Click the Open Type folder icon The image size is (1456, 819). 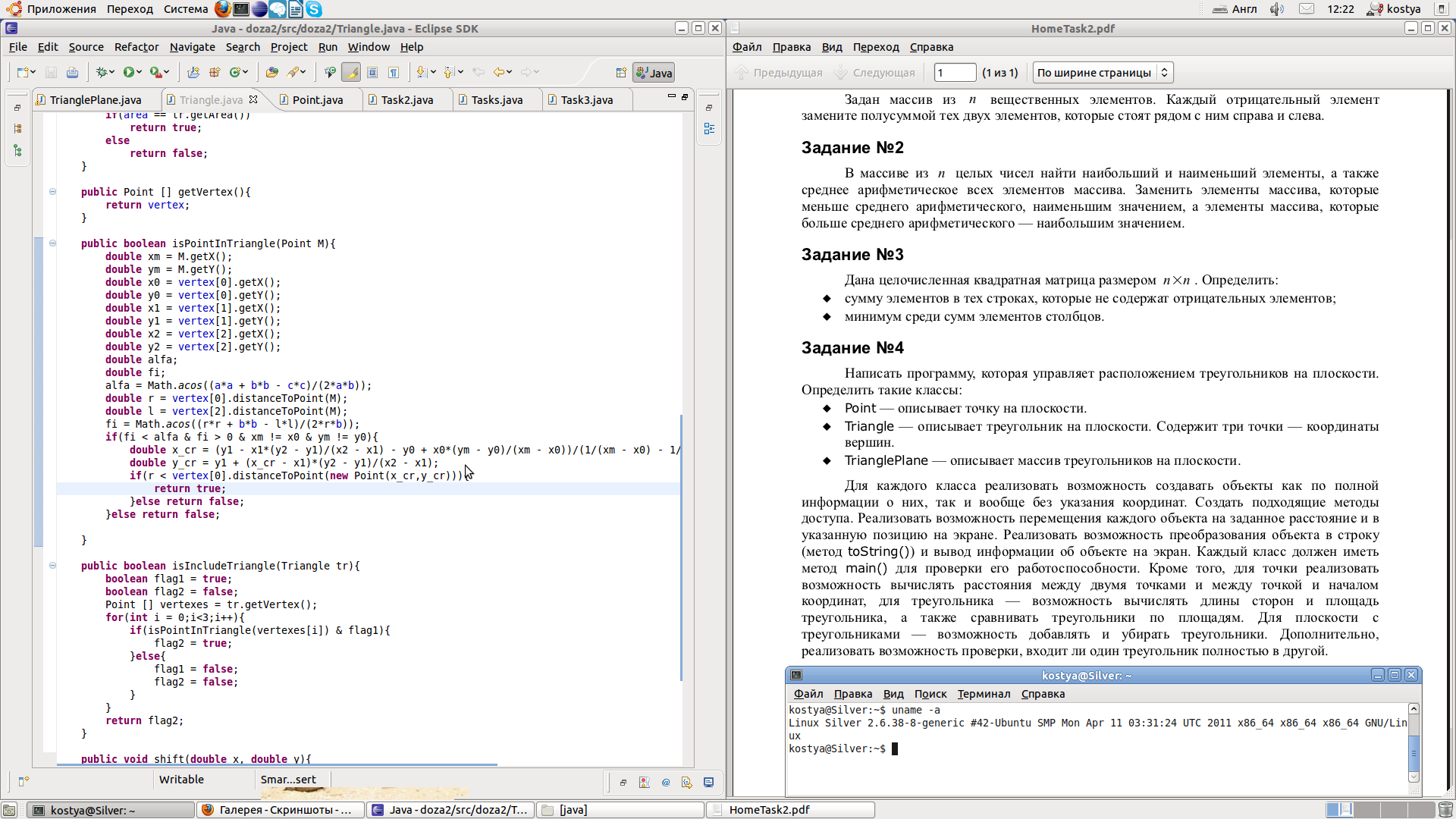click(x=271, y=72)
